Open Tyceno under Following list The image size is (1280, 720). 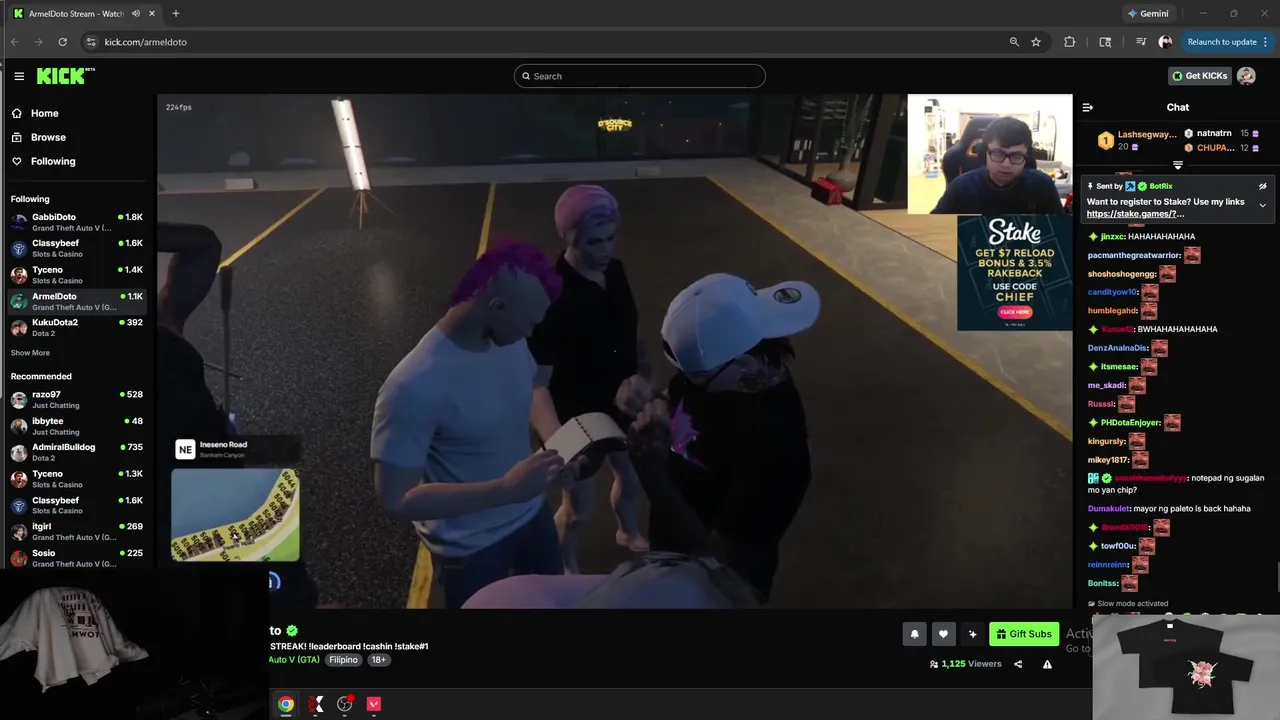[77, 275]
